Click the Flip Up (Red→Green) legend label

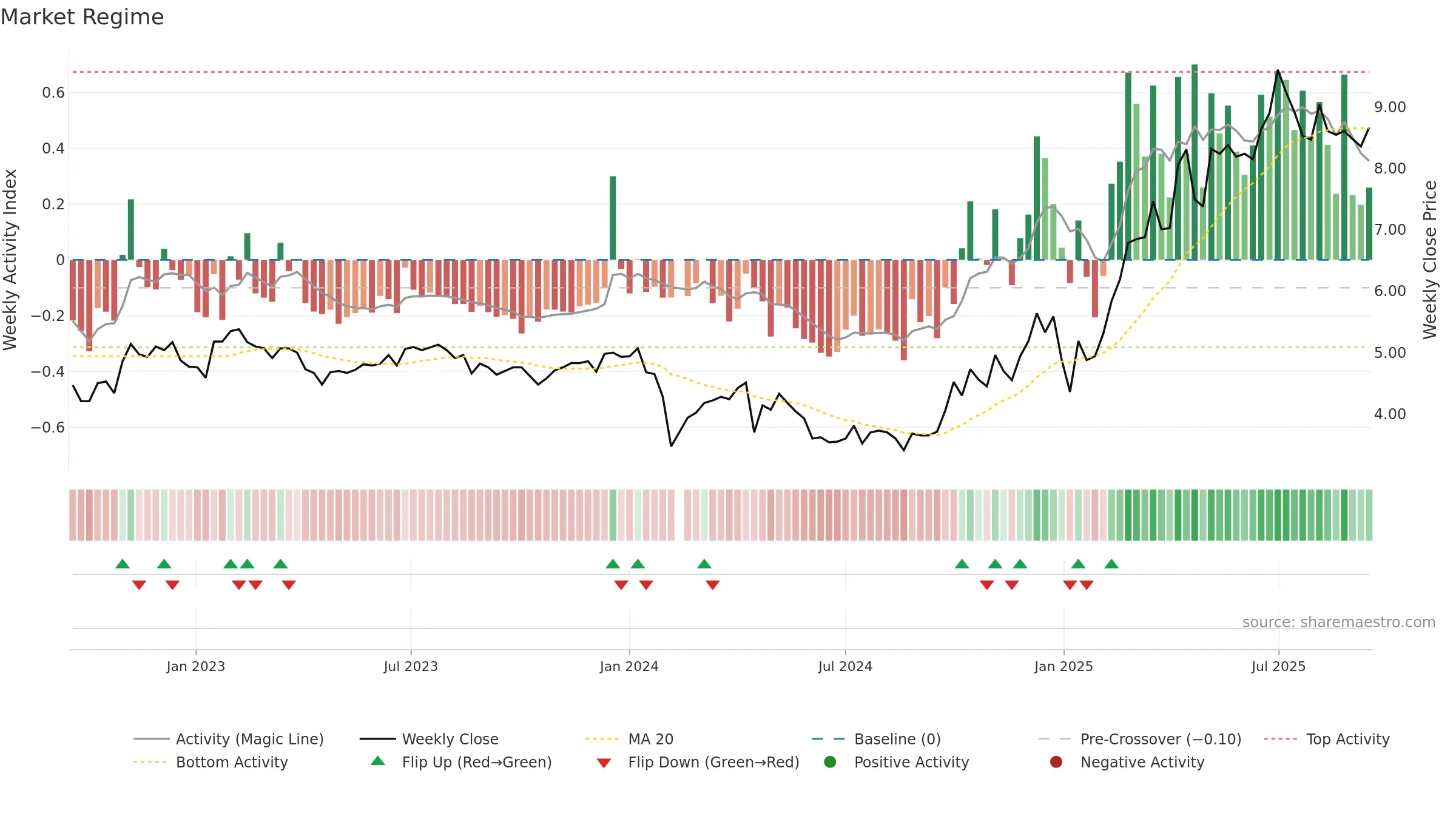coord(477,762)
